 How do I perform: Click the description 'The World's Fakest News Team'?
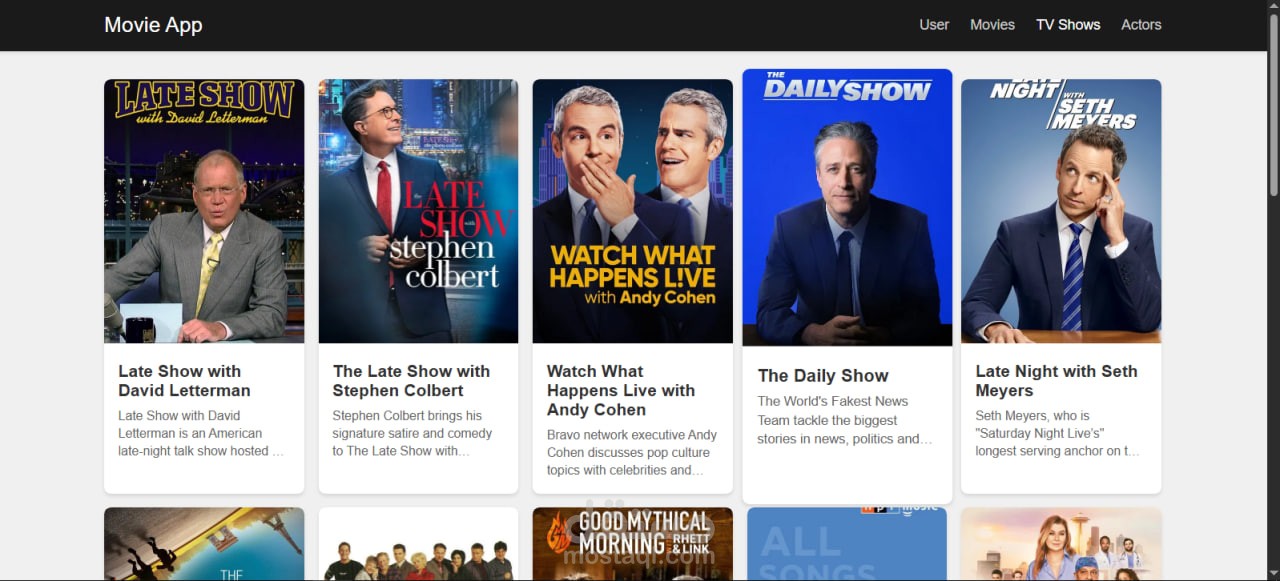point(845,420)
